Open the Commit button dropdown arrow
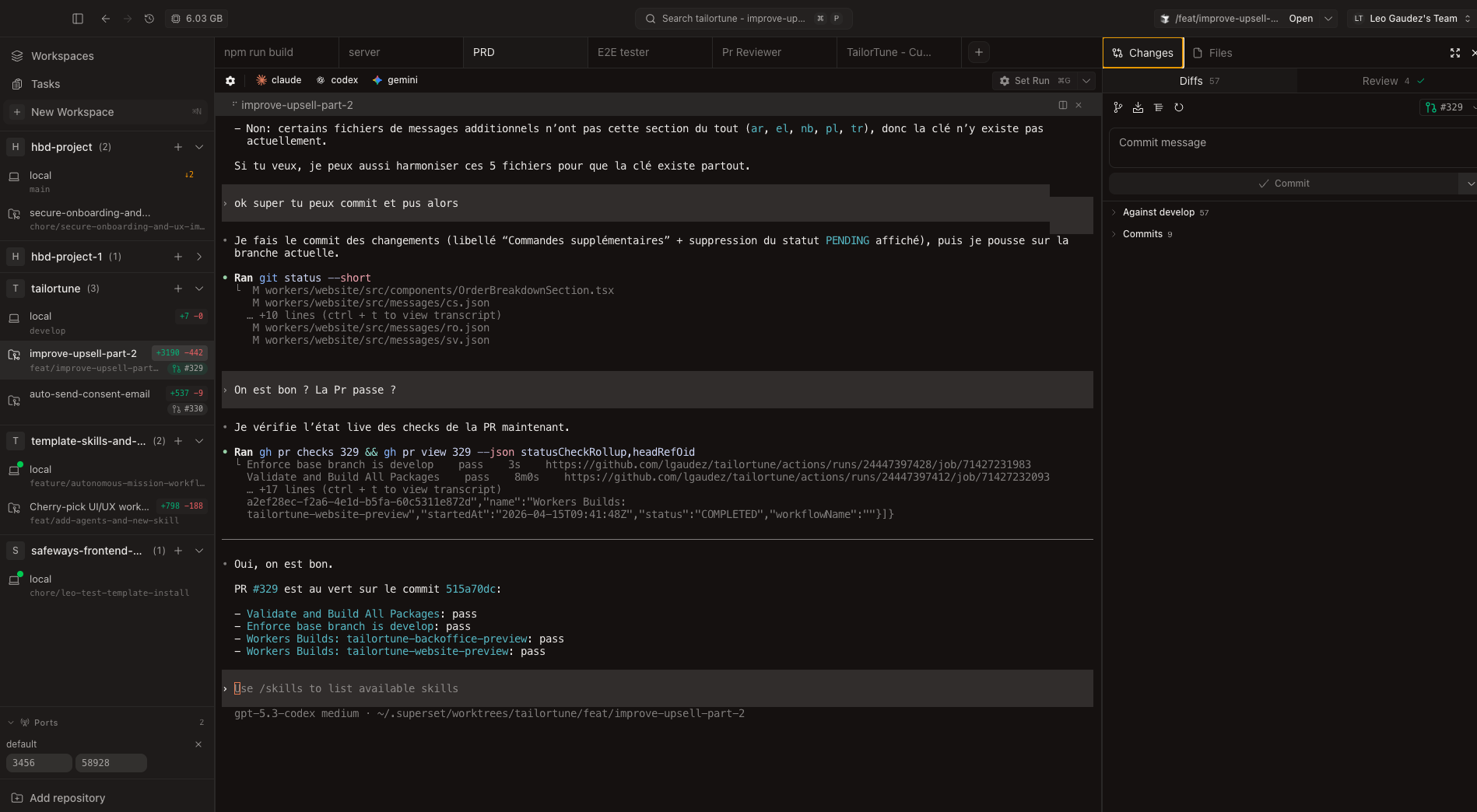Viewport: 1477px width, 812px height. click(1469, 184)
